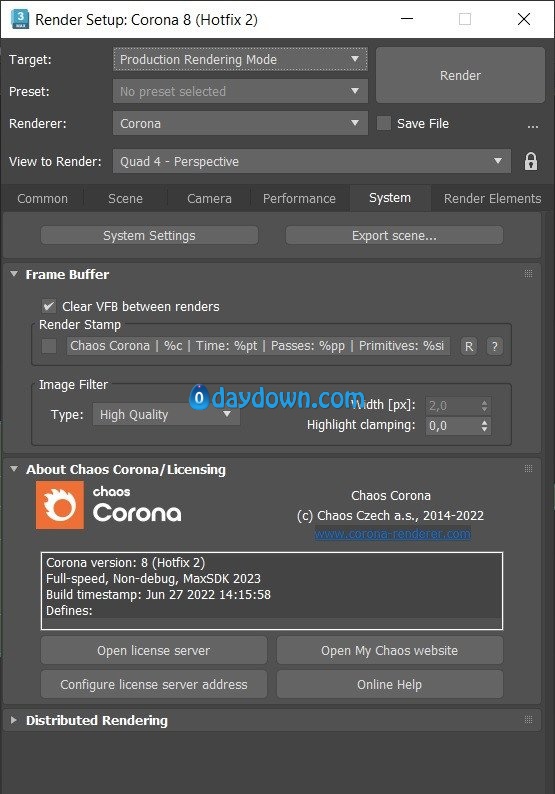
Task: Collapse About Chaos Corona/Licensing rollout
Action: [x=14, y=469]
